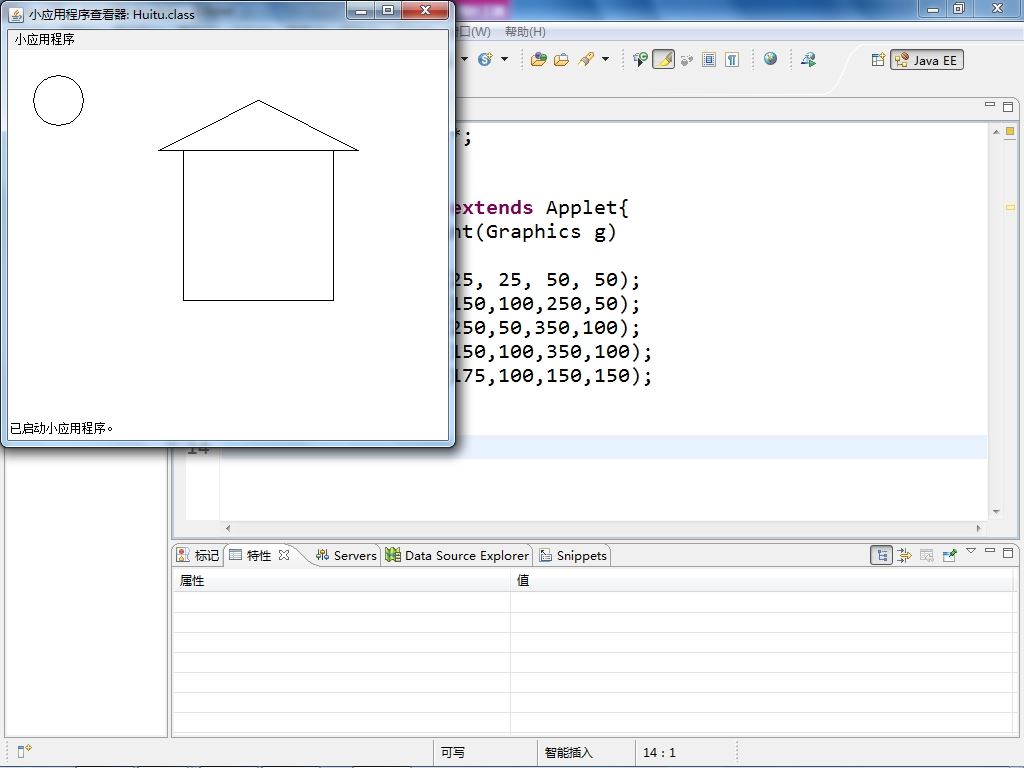Click the 值 column header
The width and height of the screenshot is (1024, 768).
pyautogui.click(x=761, y=581)
